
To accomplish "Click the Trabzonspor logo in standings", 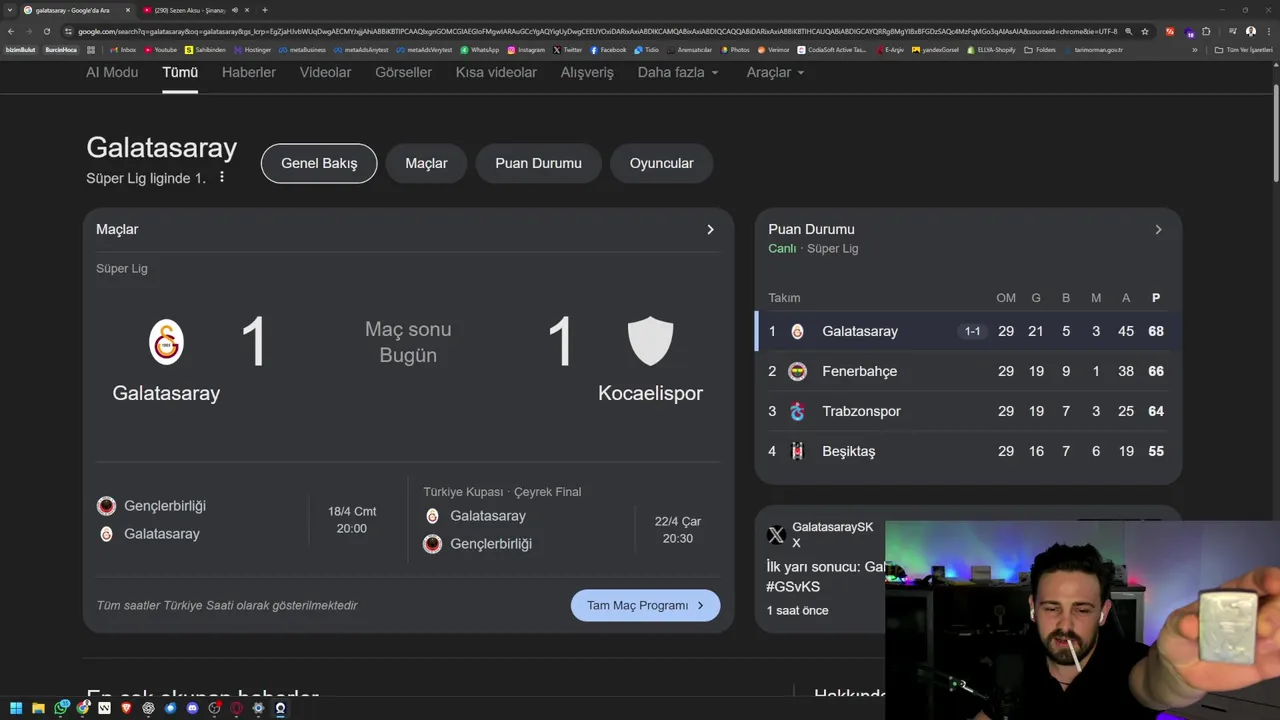I will [x=797, y=411].
